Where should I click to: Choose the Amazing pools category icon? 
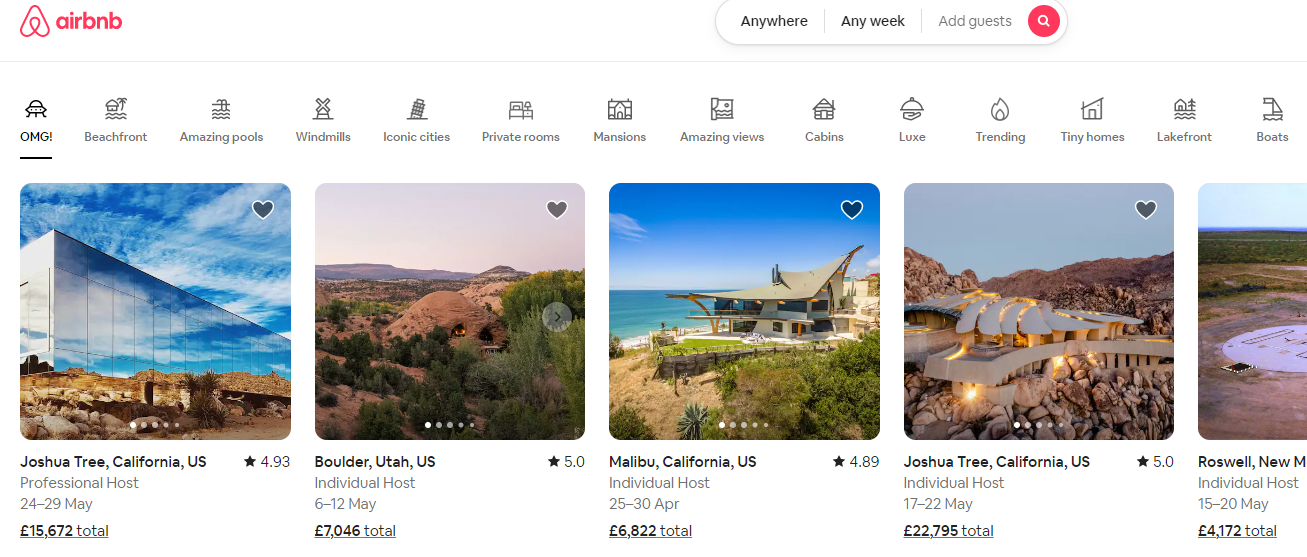point(221,109)
